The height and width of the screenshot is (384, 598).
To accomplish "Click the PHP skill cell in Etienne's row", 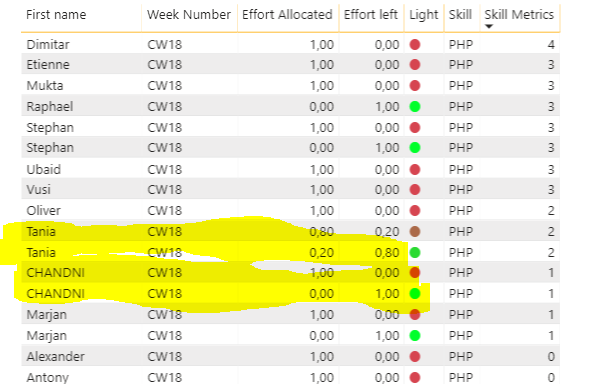I will click(461, 64).
